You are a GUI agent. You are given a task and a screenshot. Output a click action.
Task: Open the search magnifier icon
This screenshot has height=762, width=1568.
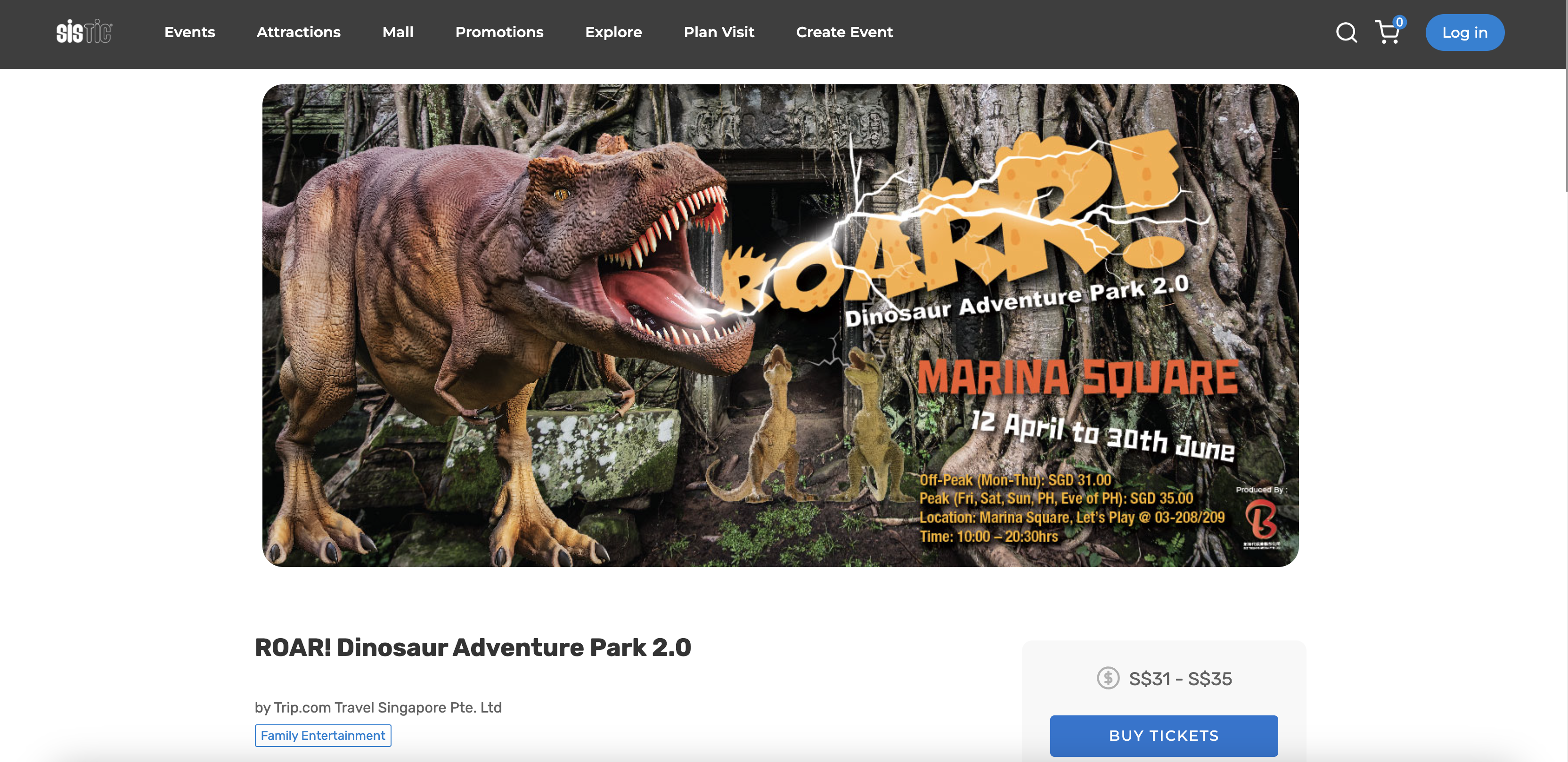[x=1346, y=32]
